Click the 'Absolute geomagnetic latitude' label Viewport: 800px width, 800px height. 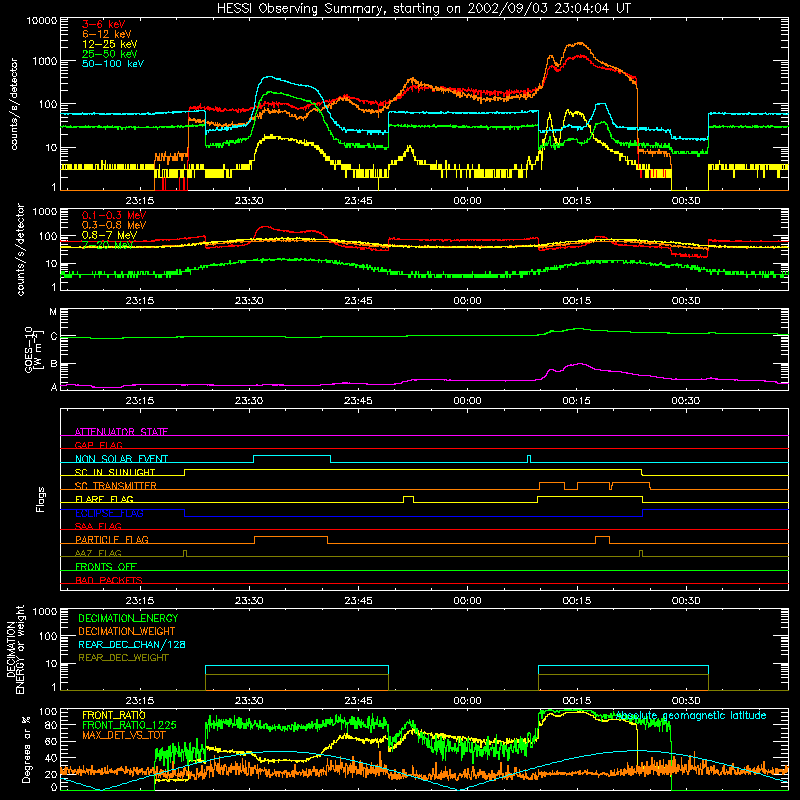point(691,716)
